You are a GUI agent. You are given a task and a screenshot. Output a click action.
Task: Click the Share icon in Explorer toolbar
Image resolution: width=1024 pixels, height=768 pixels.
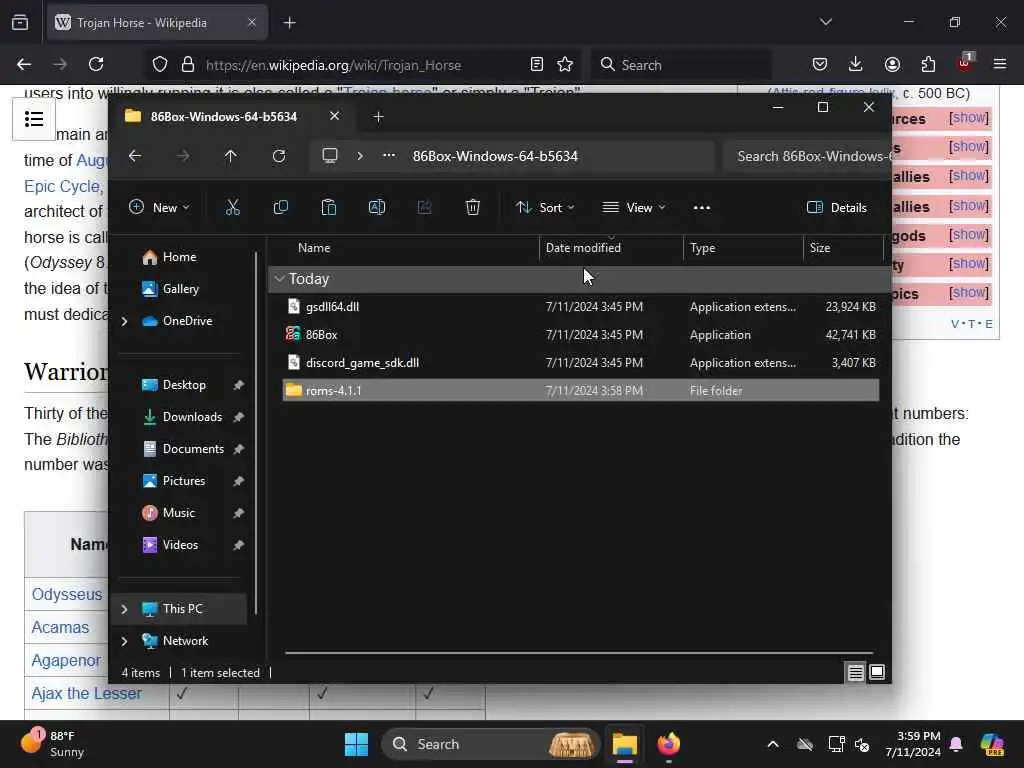click(424, 208)
